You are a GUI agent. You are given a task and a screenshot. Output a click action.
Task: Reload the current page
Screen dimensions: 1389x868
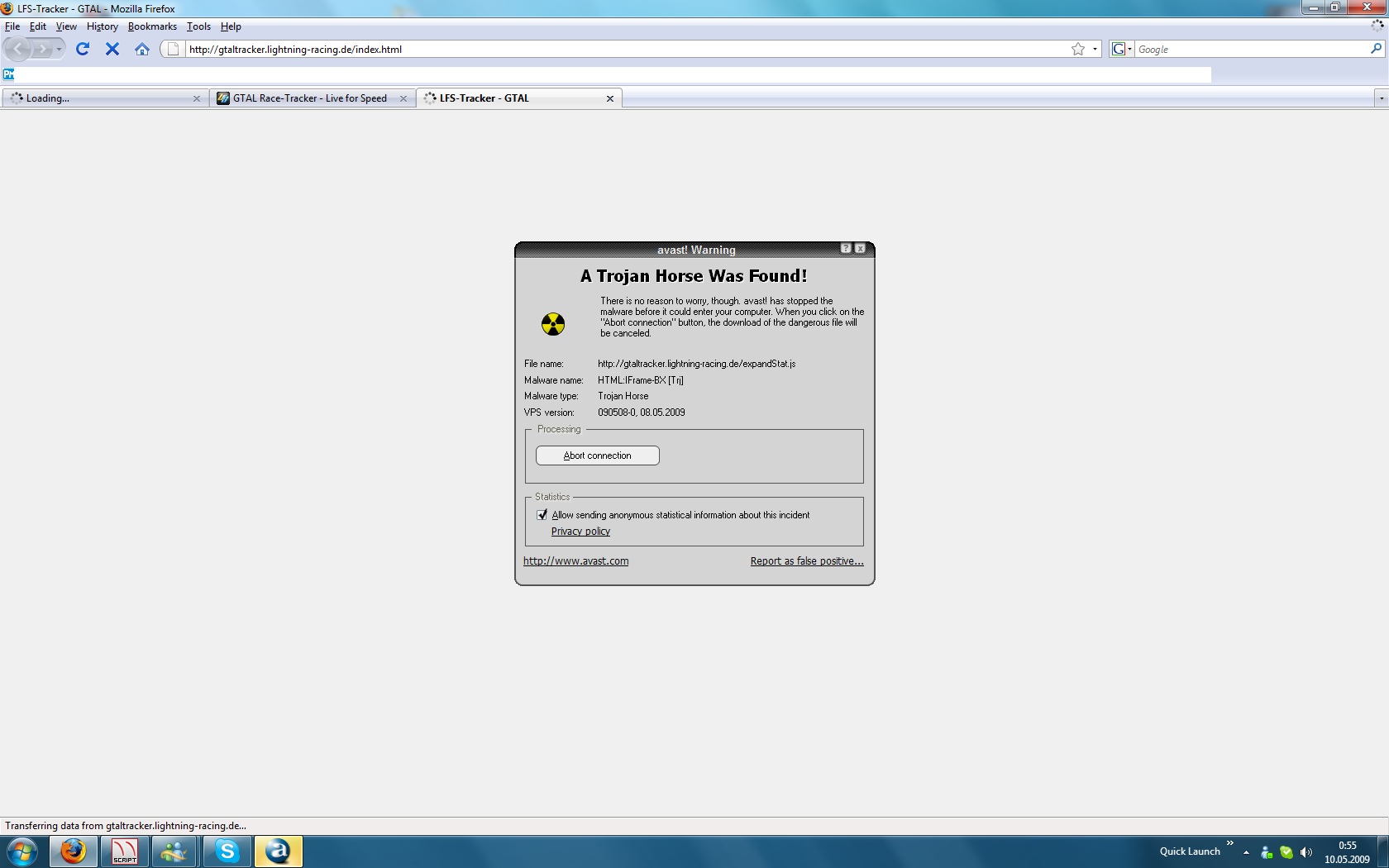(x=83, y=49)
